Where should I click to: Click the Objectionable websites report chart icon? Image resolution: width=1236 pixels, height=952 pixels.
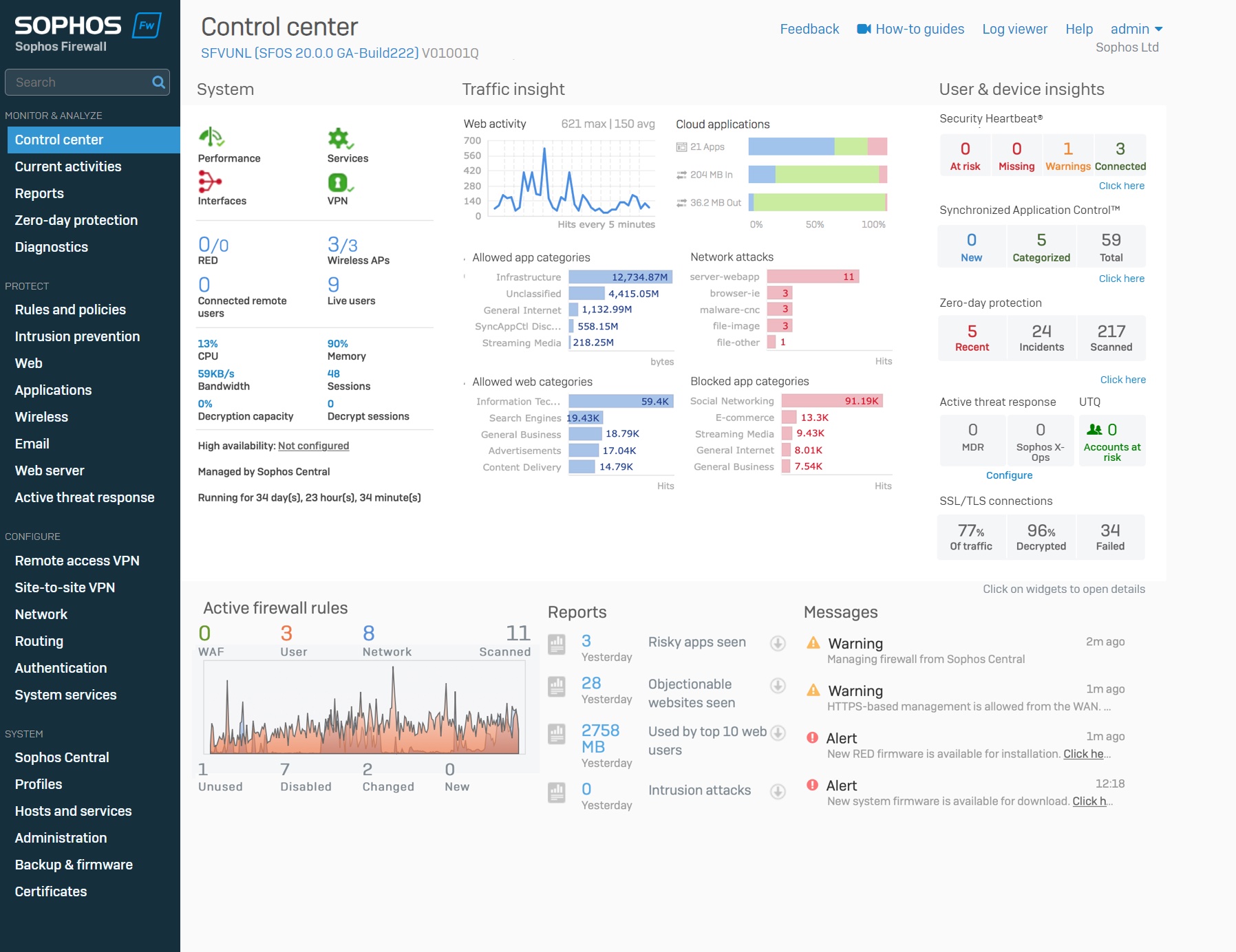tap(557, 686)
